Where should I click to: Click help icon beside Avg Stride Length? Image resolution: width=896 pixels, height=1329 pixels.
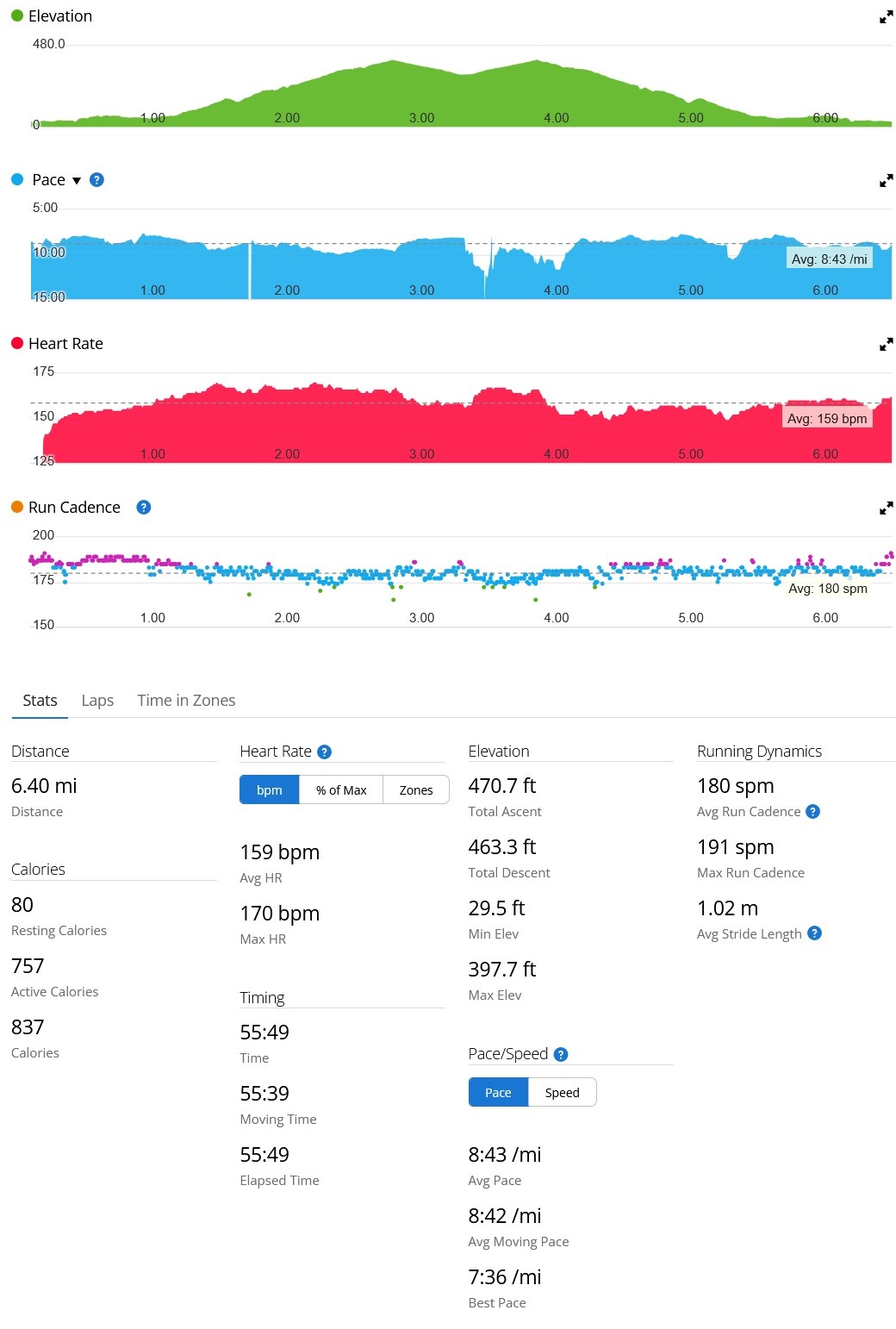(x=815, y=933)
